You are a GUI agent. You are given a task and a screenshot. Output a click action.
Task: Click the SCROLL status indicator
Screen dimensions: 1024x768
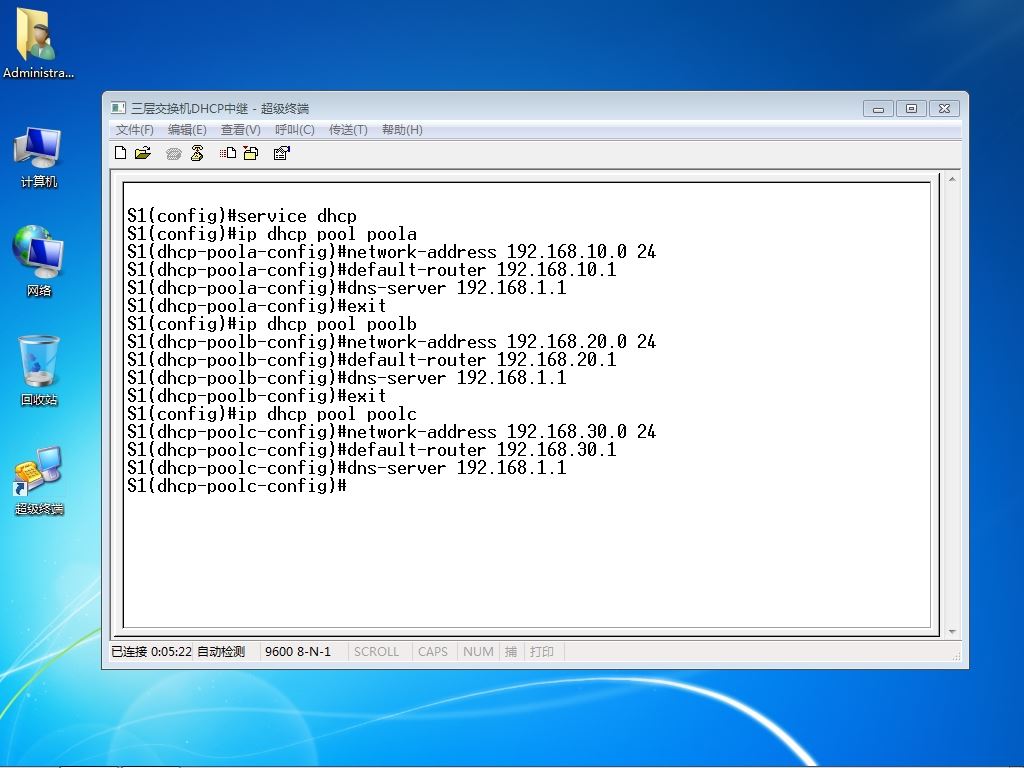tap(376, 652)
